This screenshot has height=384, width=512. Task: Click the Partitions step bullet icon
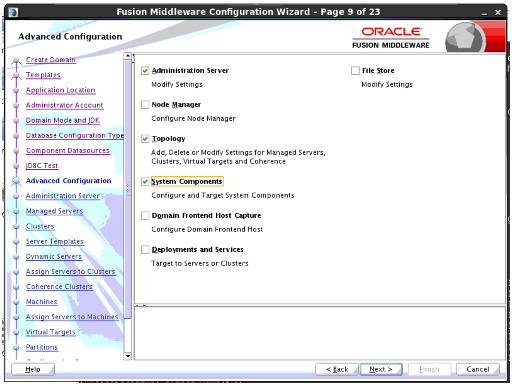[x=16, y=348]
